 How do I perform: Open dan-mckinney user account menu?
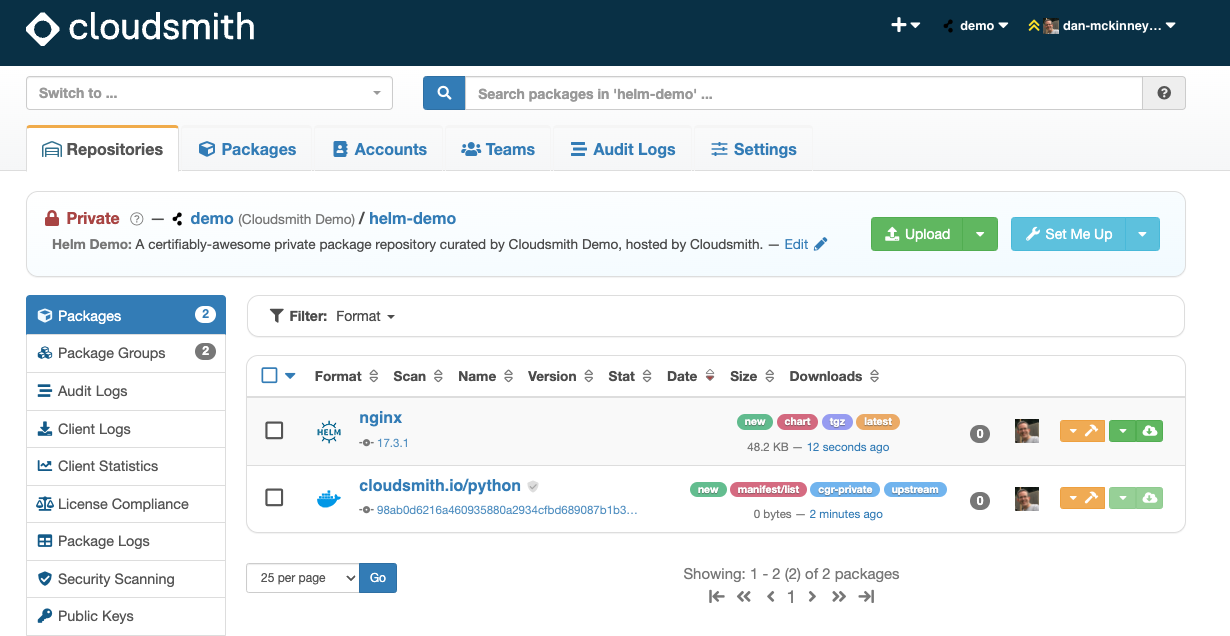coord(1102,26)
